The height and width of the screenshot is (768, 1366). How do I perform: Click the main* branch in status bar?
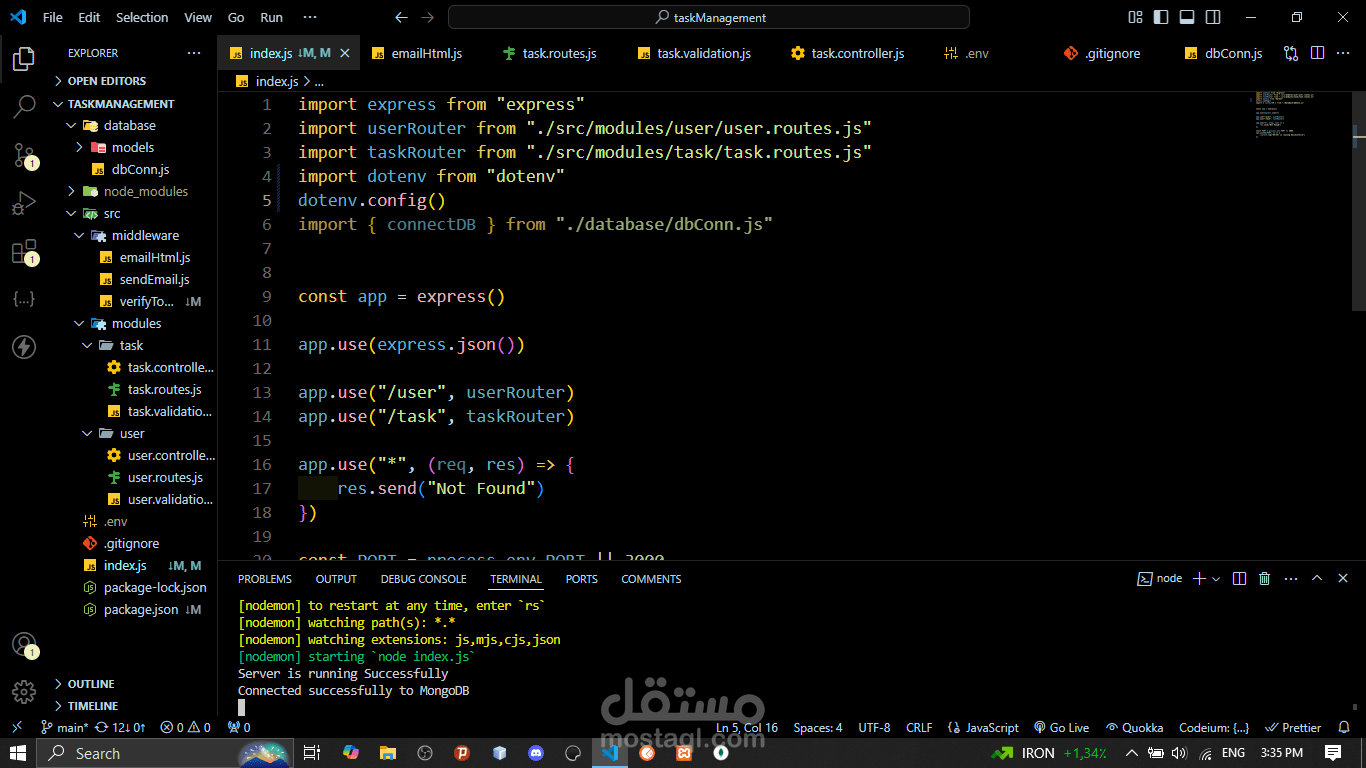(65, 727)
